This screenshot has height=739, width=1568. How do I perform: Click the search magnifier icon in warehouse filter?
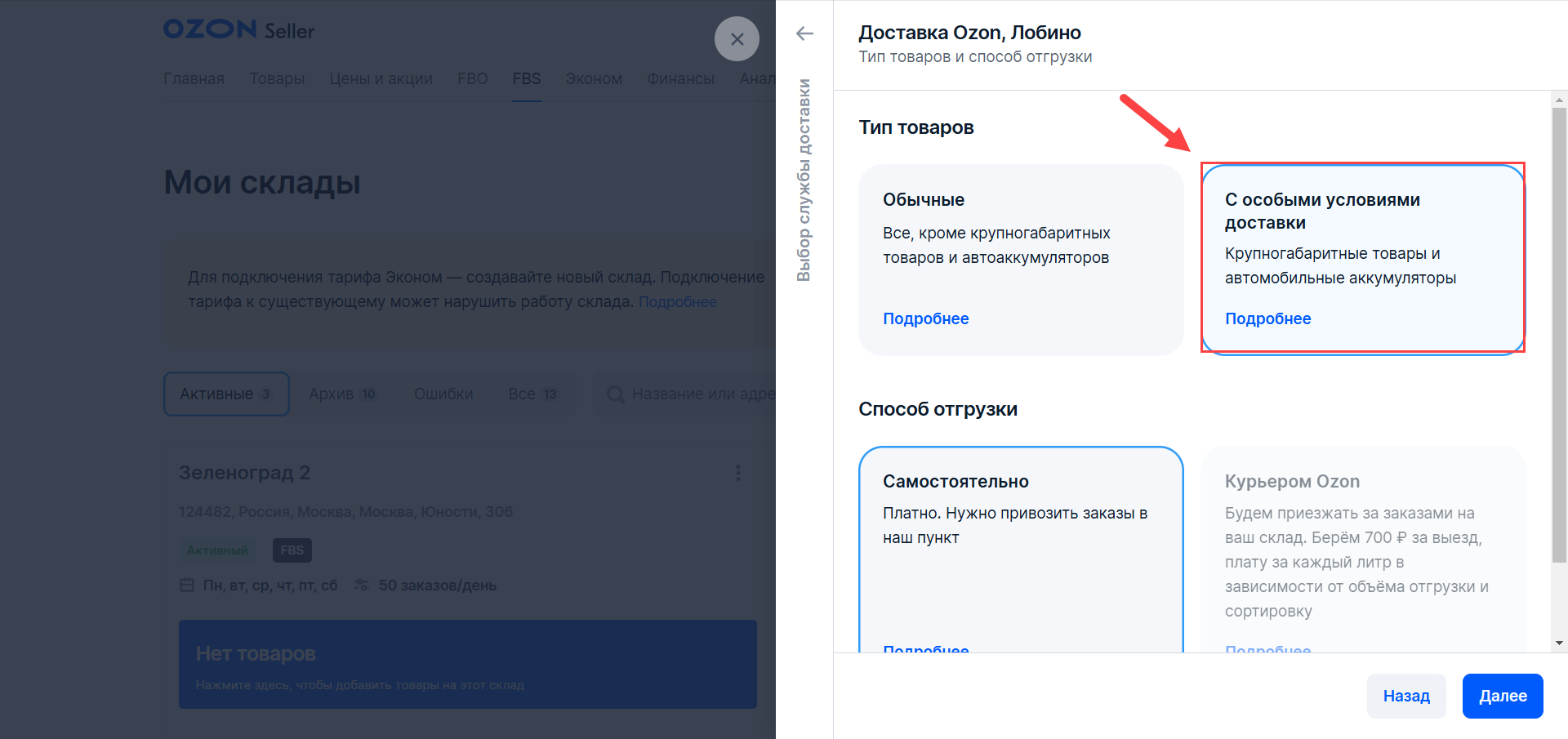[x=615, y=394]
